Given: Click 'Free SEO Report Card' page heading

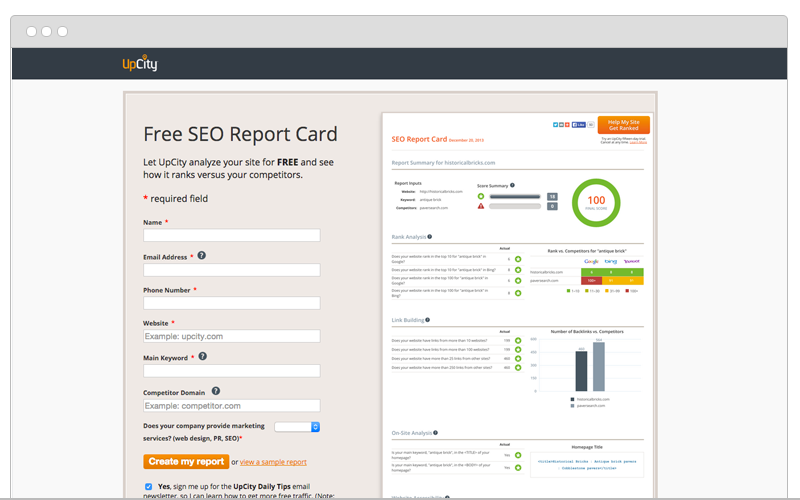Looking at the screenshot, I should [x=240, y=134].
